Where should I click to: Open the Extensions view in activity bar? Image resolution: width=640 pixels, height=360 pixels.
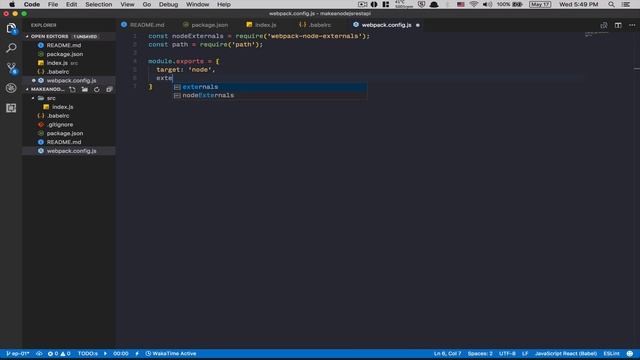[11, 108]
